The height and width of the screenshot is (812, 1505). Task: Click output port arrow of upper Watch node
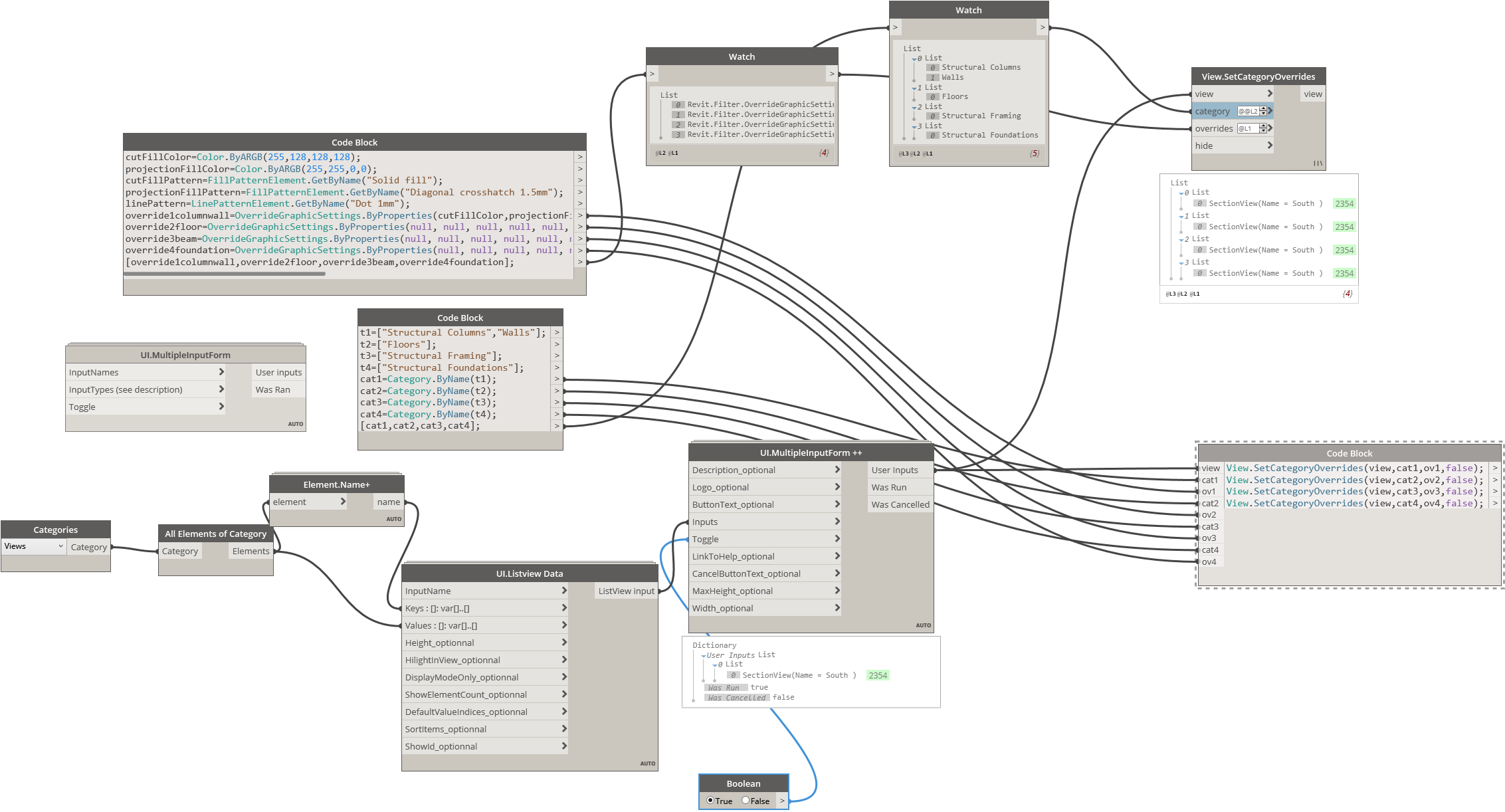(1043, 27)
